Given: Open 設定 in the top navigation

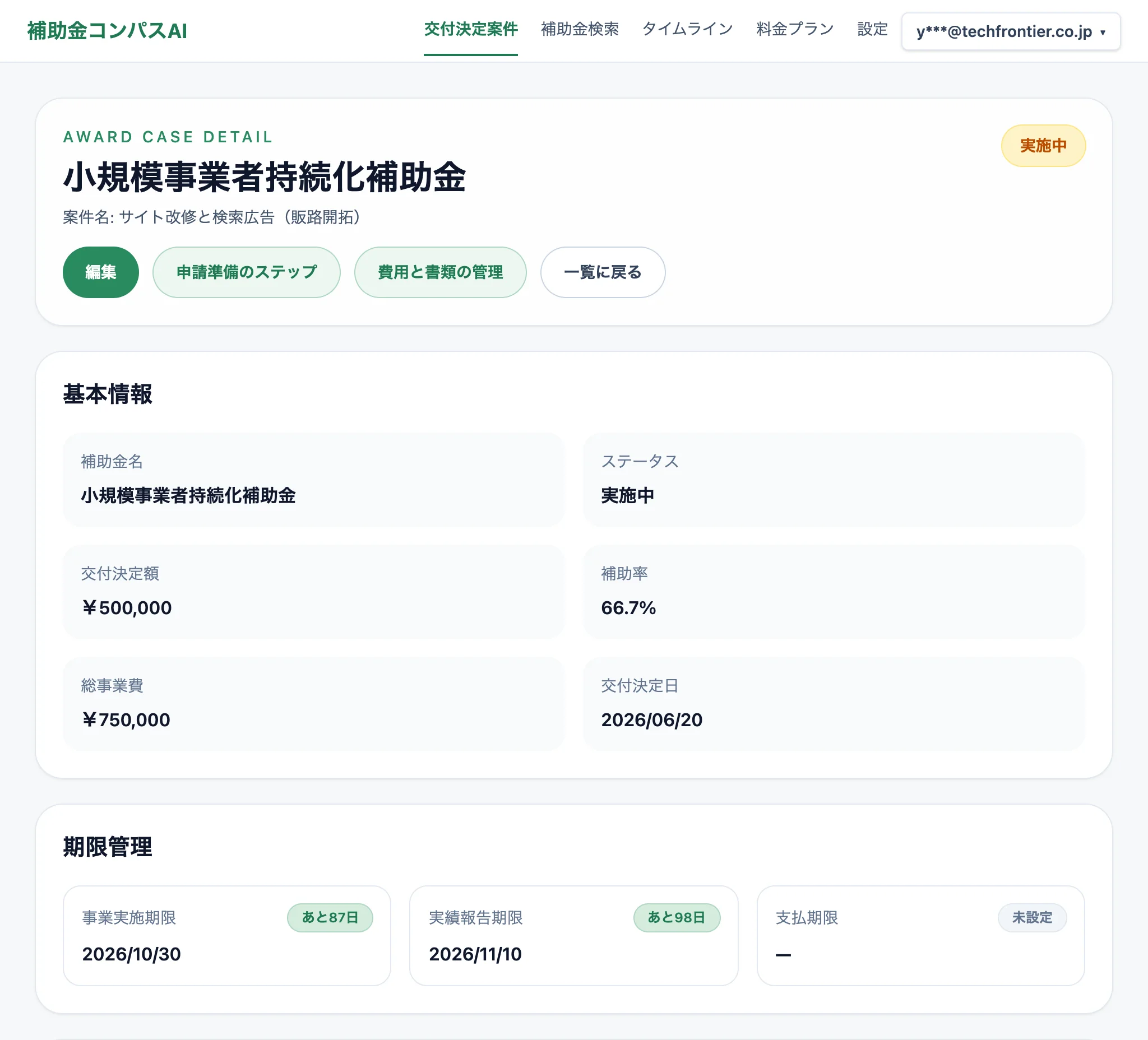Looking at the screenshot, I should point(872,29).
